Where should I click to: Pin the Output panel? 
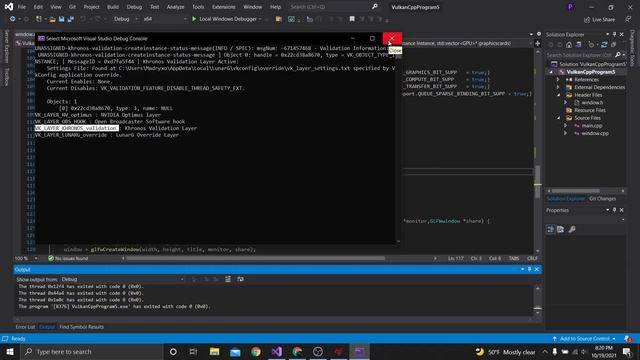(x=529, y=269)
